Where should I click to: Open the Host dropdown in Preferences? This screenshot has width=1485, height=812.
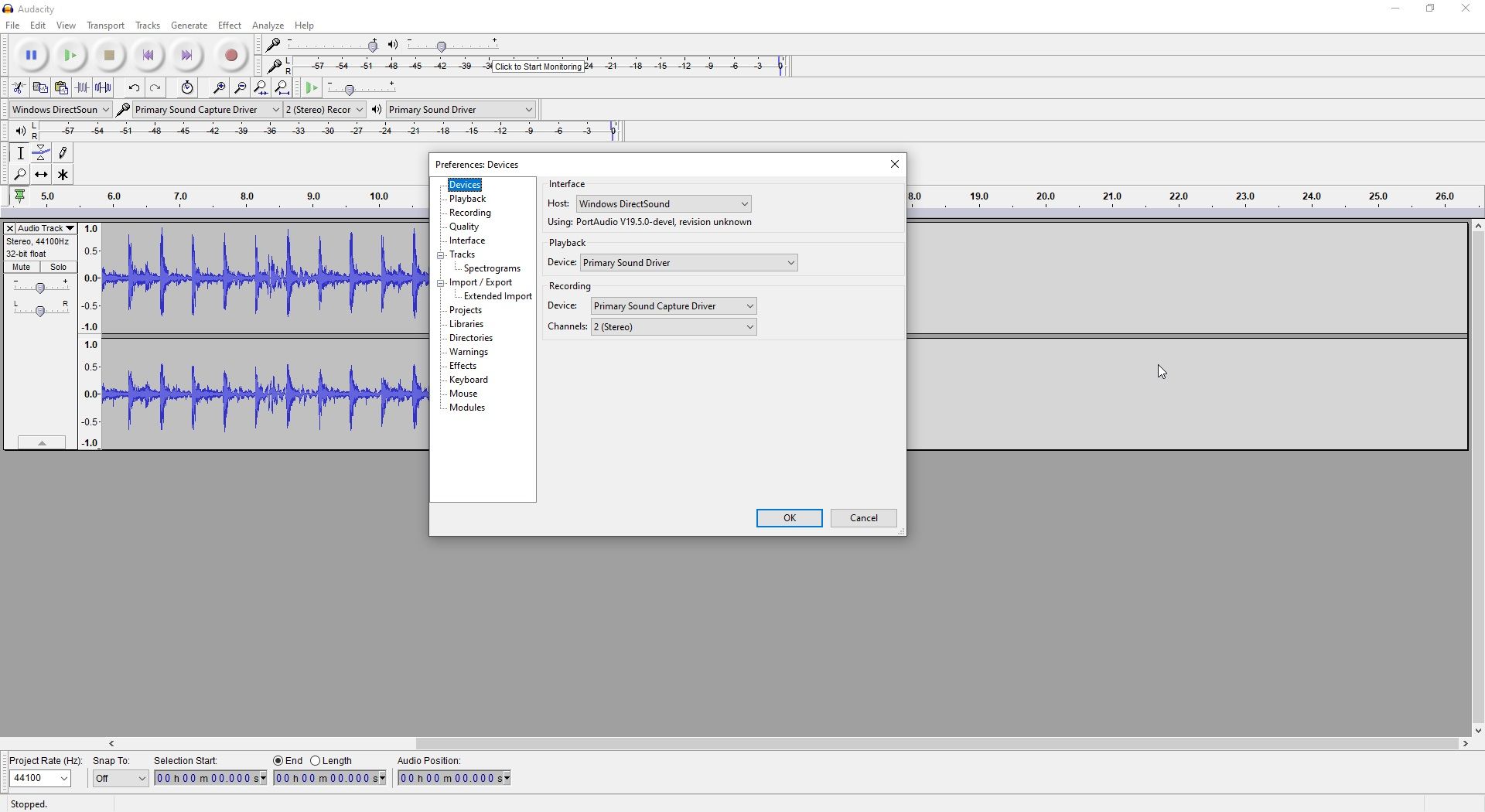coord(664,204)
